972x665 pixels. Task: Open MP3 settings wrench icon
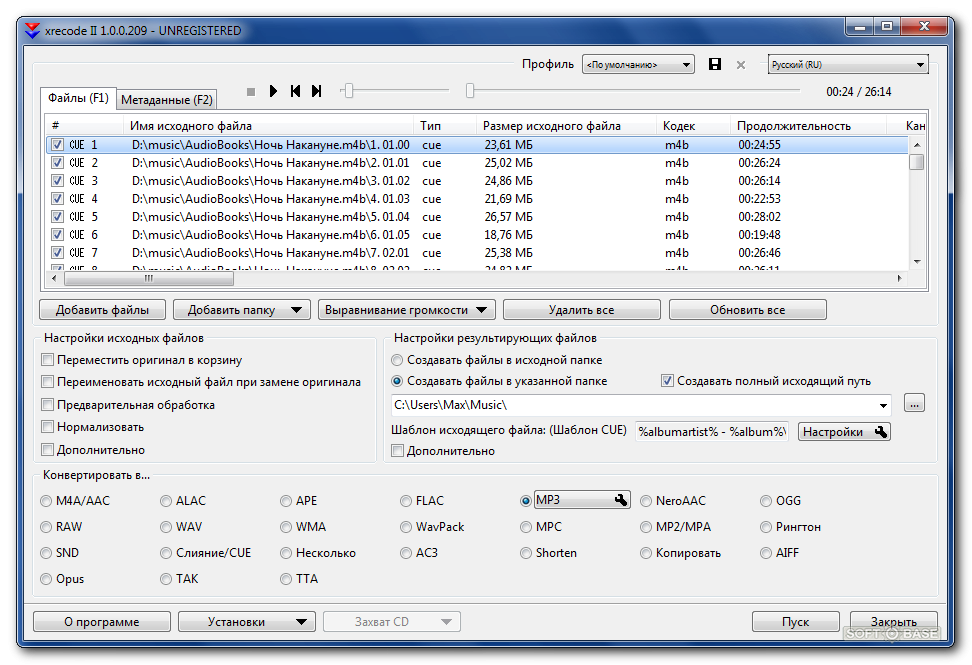tap(621, 500)
